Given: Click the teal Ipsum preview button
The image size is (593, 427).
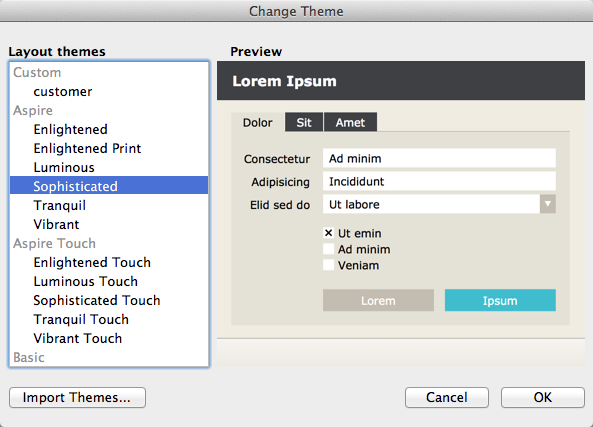Looking at the screenshot, I should [500, 300].
